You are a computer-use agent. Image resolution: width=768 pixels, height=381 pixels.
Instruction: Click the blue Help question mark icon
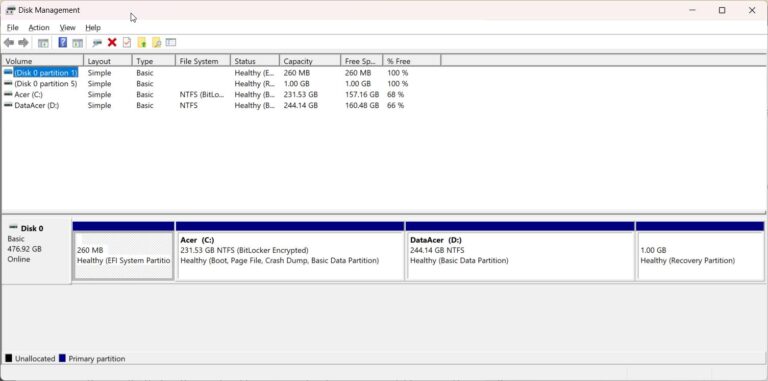(63, 43)
